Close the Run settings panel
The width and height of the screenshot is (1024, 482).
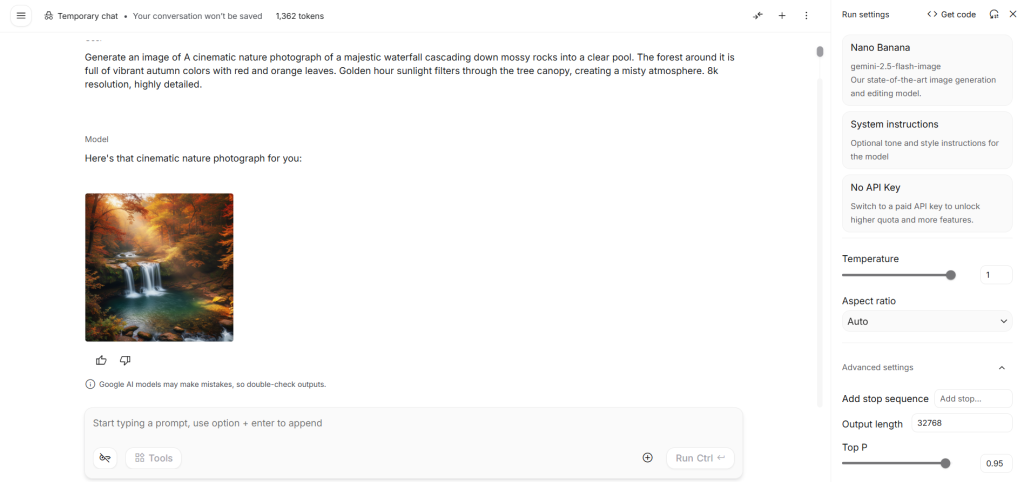1012,14
